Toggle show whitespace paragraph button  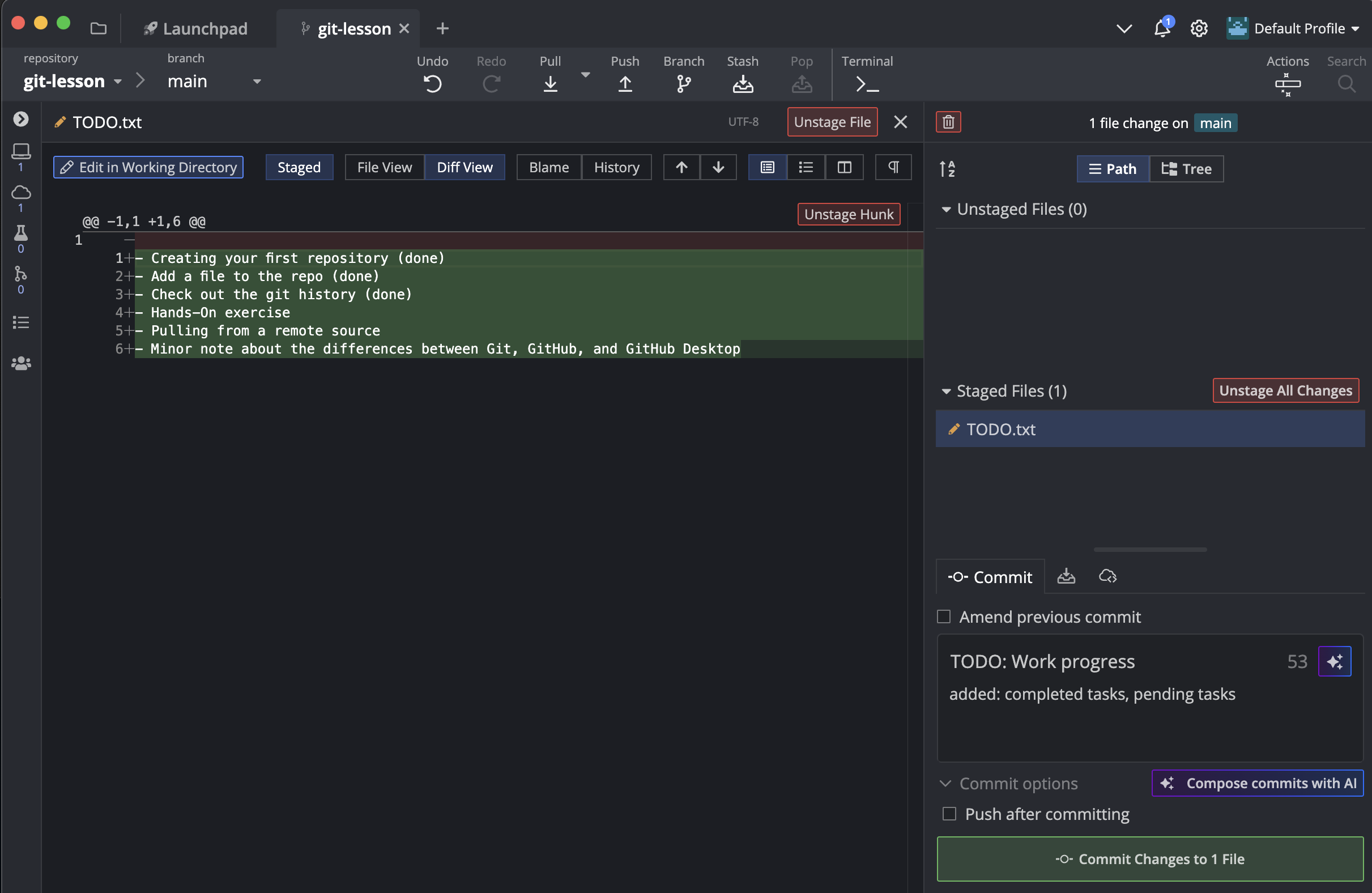pyautogui.click(x=893, y=167)
